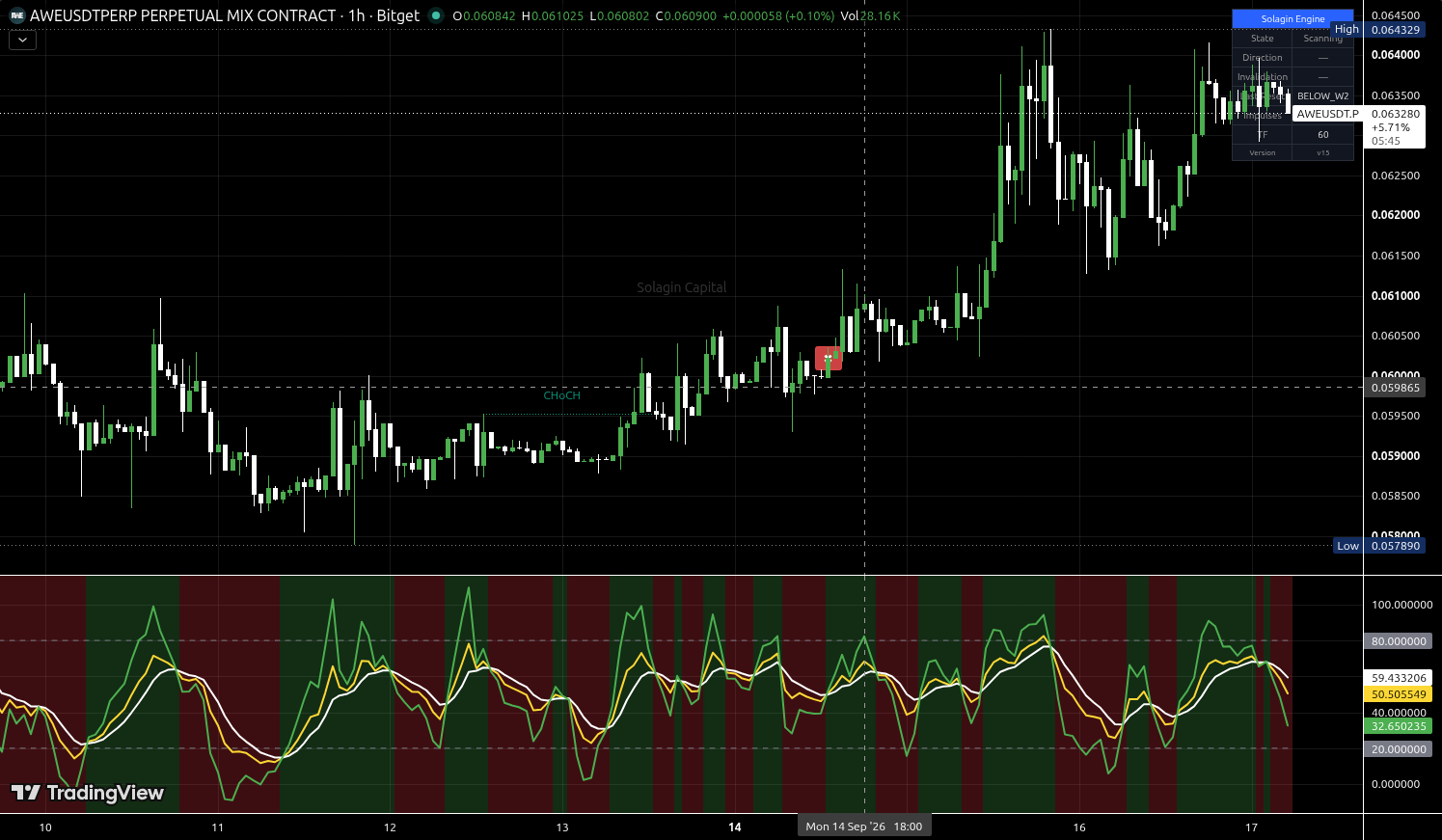The width and height of the screenshot is (1442, 840).
Task: Click the v15 version value
Action: [x=1323, y=152]
